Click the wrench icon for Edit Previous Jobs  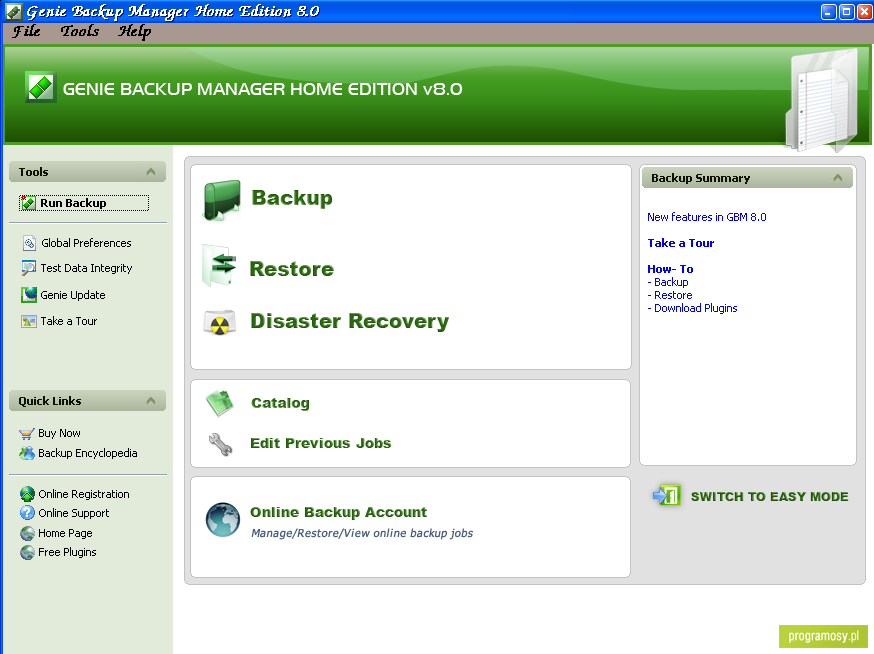point(220,444)
